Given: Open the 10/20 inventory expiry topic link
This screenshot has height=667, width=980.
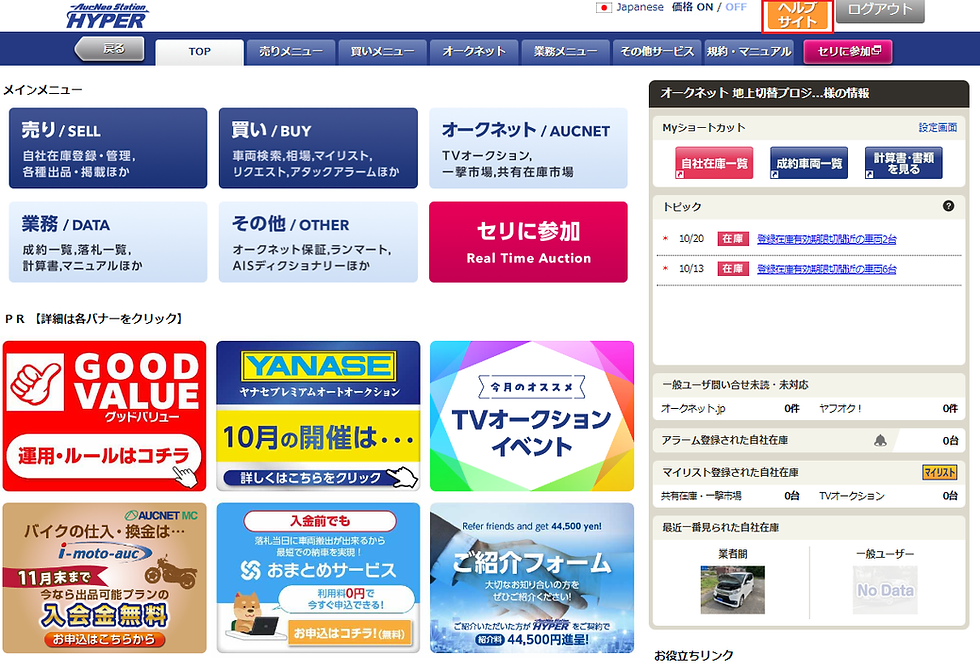Looking at the screenshot, I should click(826, 239).
